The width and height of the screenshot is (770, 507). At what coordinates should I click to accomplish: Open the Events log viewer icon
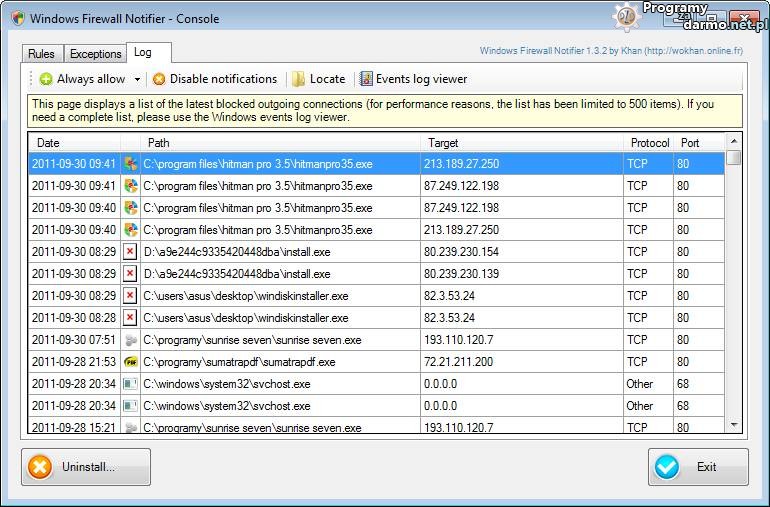click(366, 79)
